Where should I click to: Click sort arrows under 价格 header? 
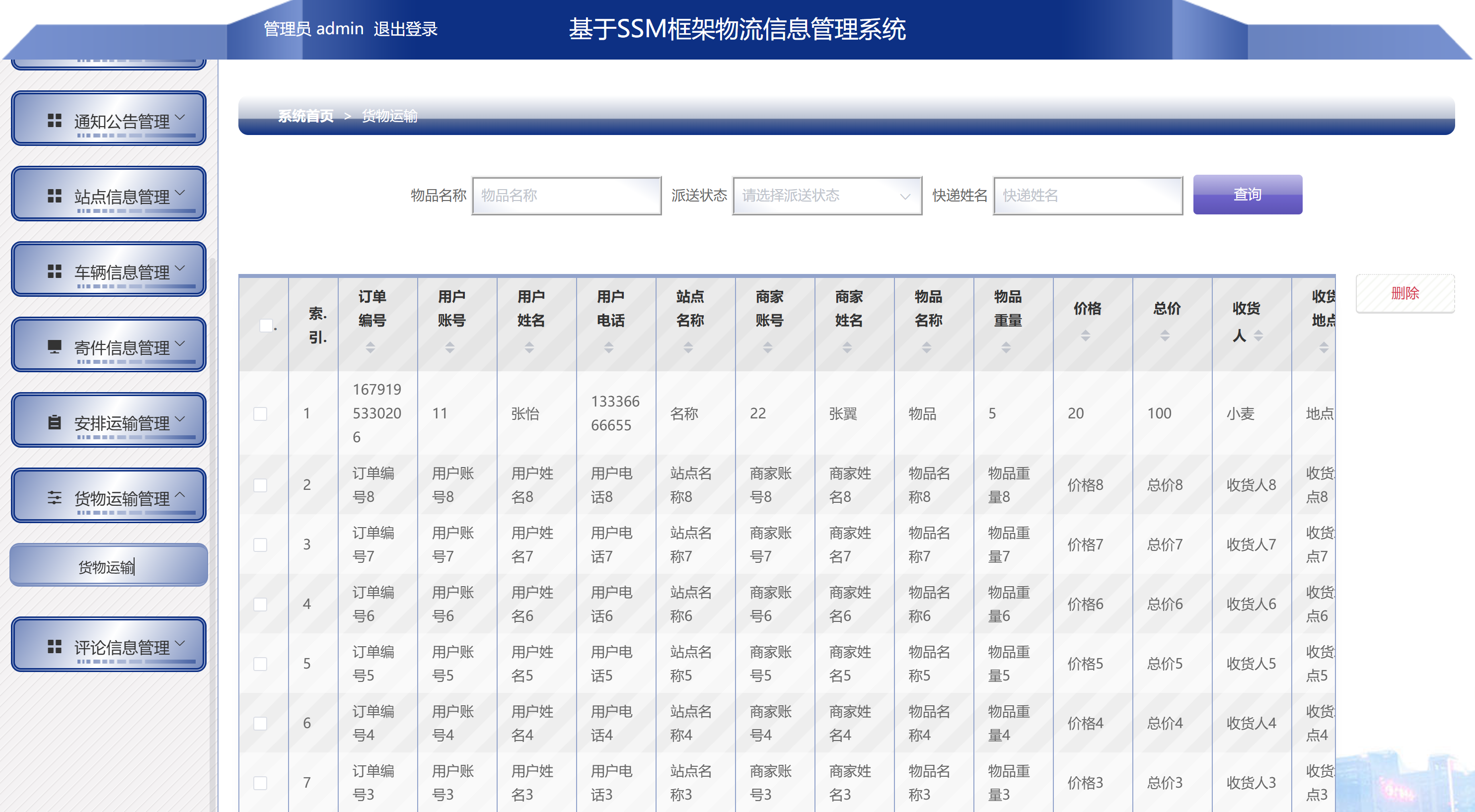click(x=1085, y=336)
